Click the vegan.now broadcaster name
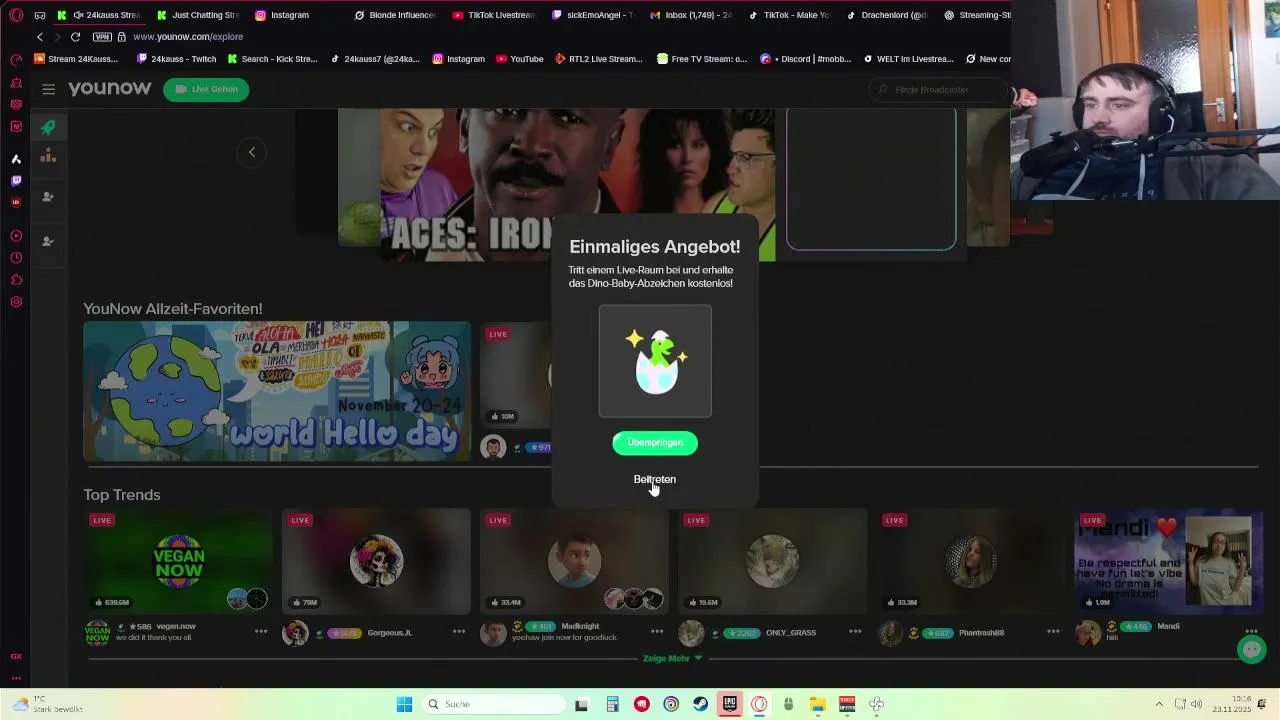The width and height of the screenshot is (1280, 720). coord(176,626)
